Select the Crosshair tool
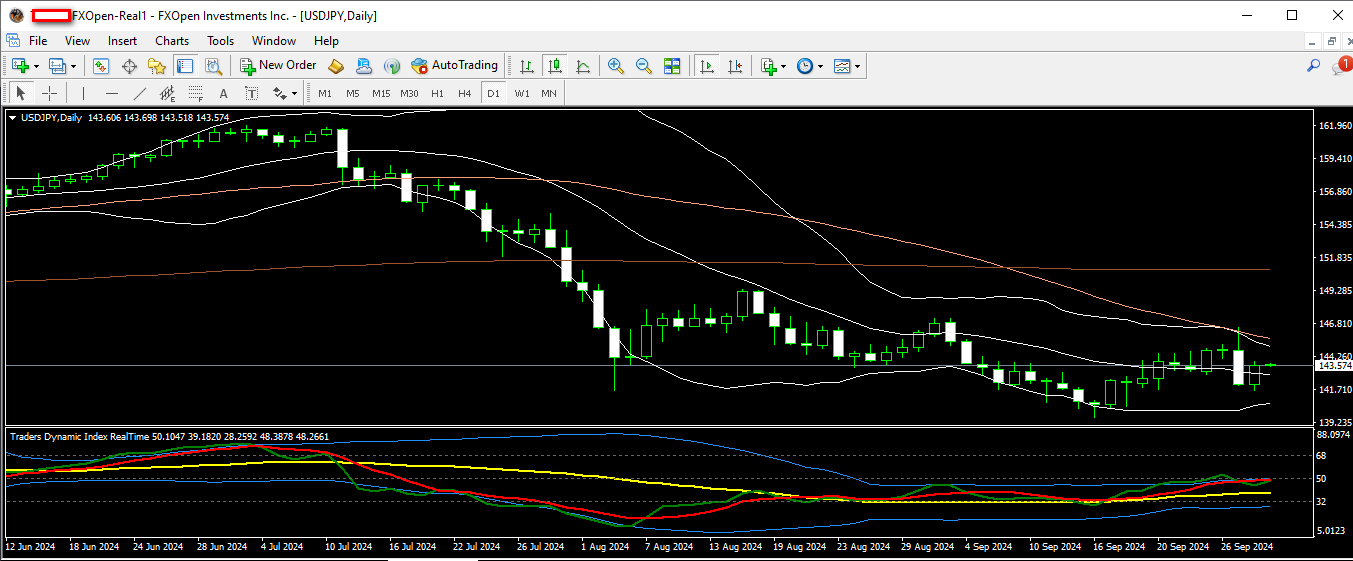This screenshot has width=1353, height=561. [49, 93]
